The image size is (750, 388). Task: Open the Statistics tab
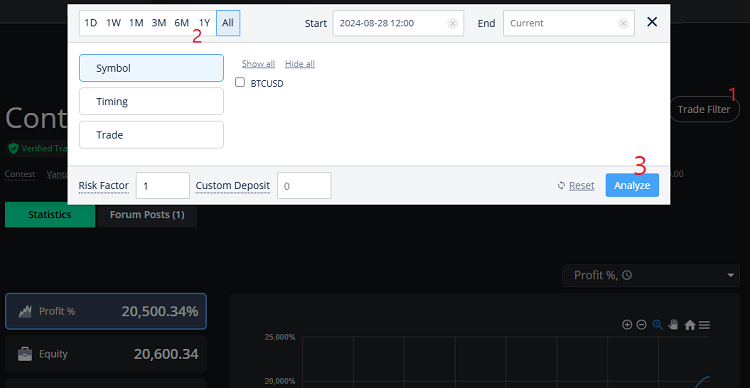50,214
